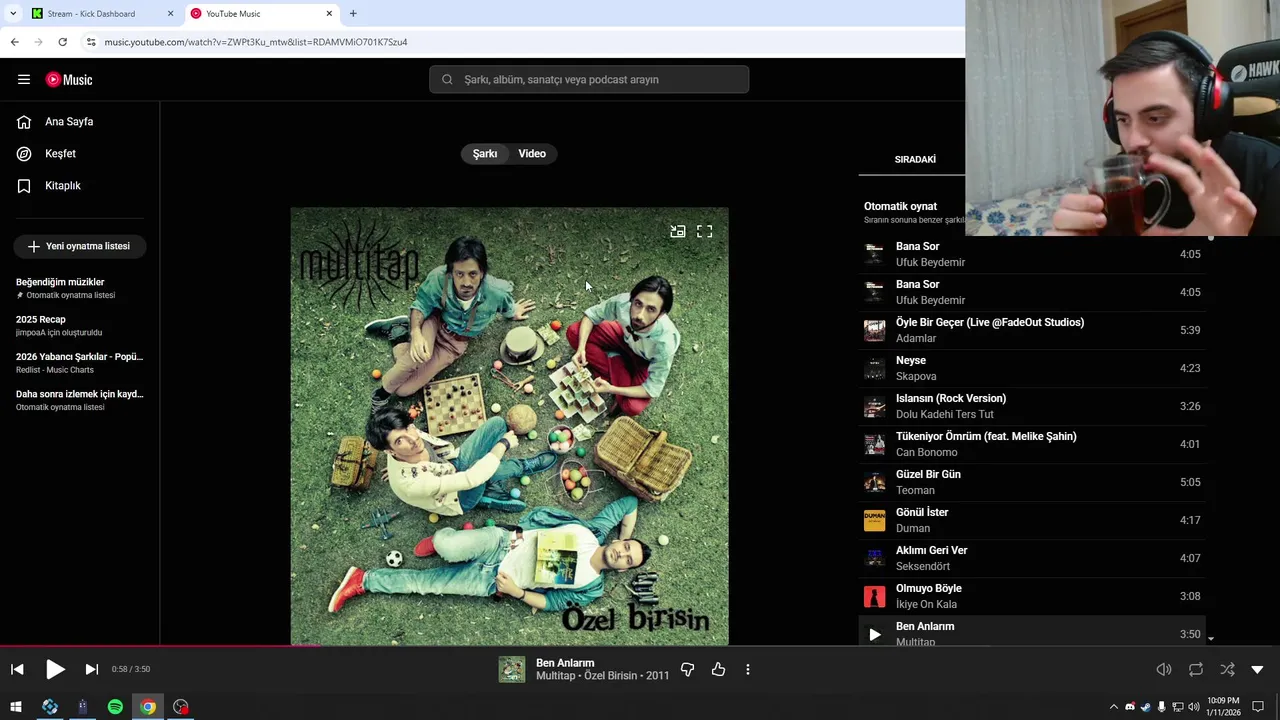1280x720 pixels.
Task: Enter fullscreen on album art
Action: click(x=705, y=231)
